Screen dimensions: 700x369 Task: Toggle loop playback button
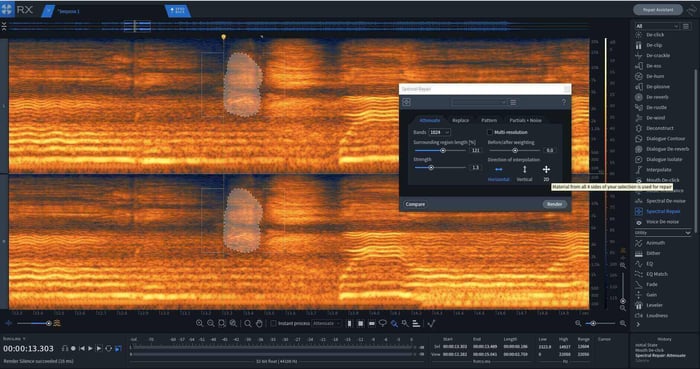(x=108, y=348)
